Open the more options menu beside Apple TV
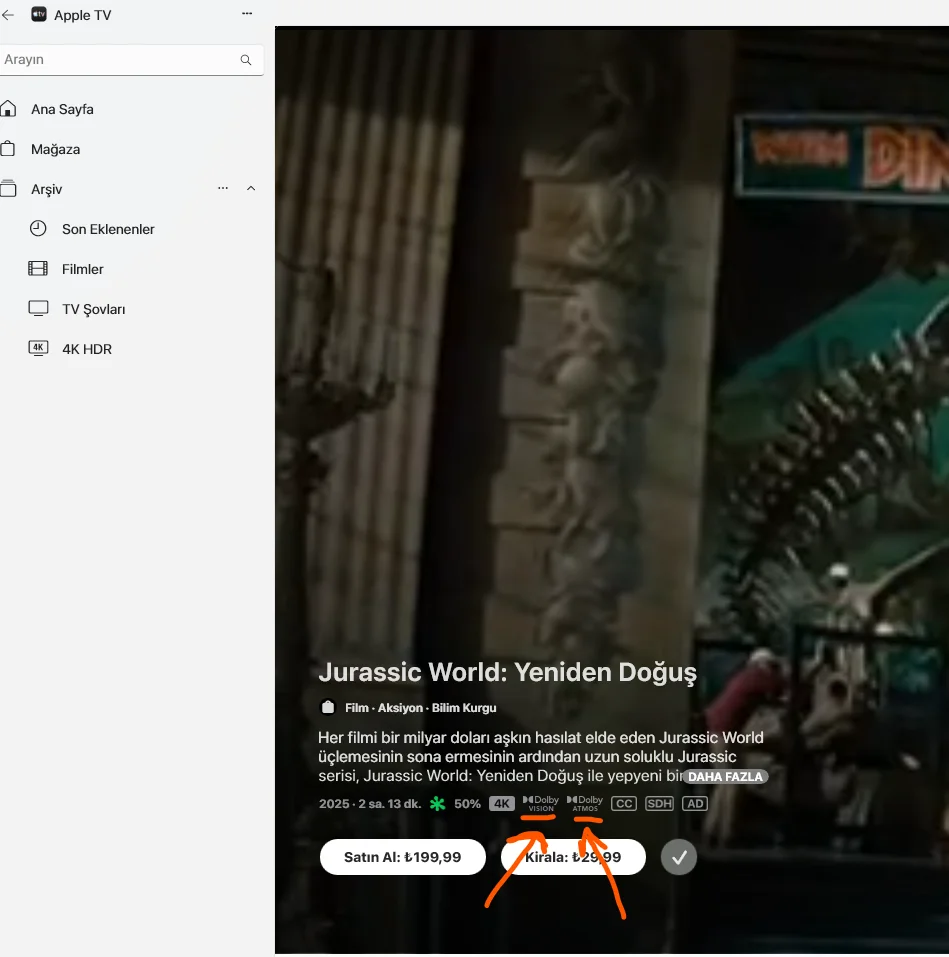Image resolution: width=949 pixels, height=957 pixels. [247, 13]
